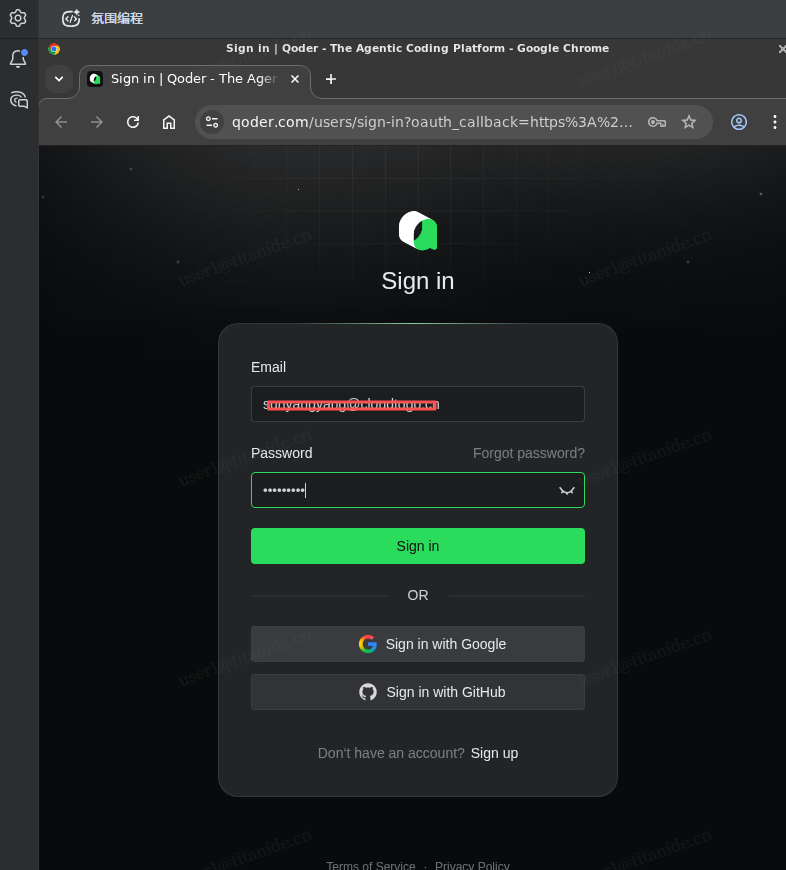Open a new tab with plus button
The width and height of the screenshot is (786, 870).
331,79
